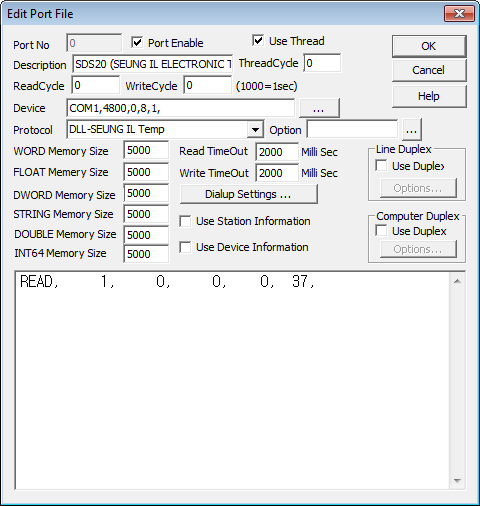This screenshot has height=506, width=480.
Task: Open the Device browse ellipsis button
Action: (319, 108)
